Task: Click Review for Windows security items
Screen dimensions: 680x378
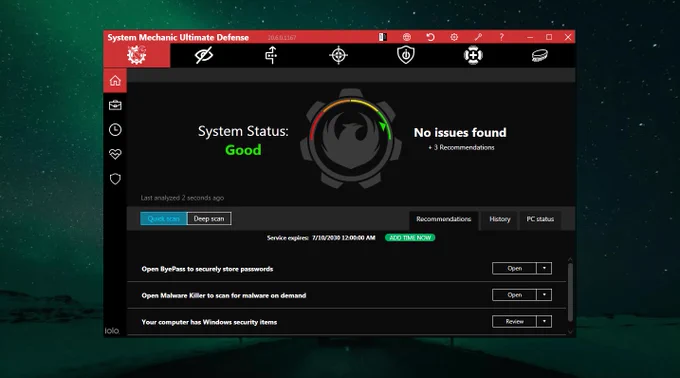Action: [514, 321]
